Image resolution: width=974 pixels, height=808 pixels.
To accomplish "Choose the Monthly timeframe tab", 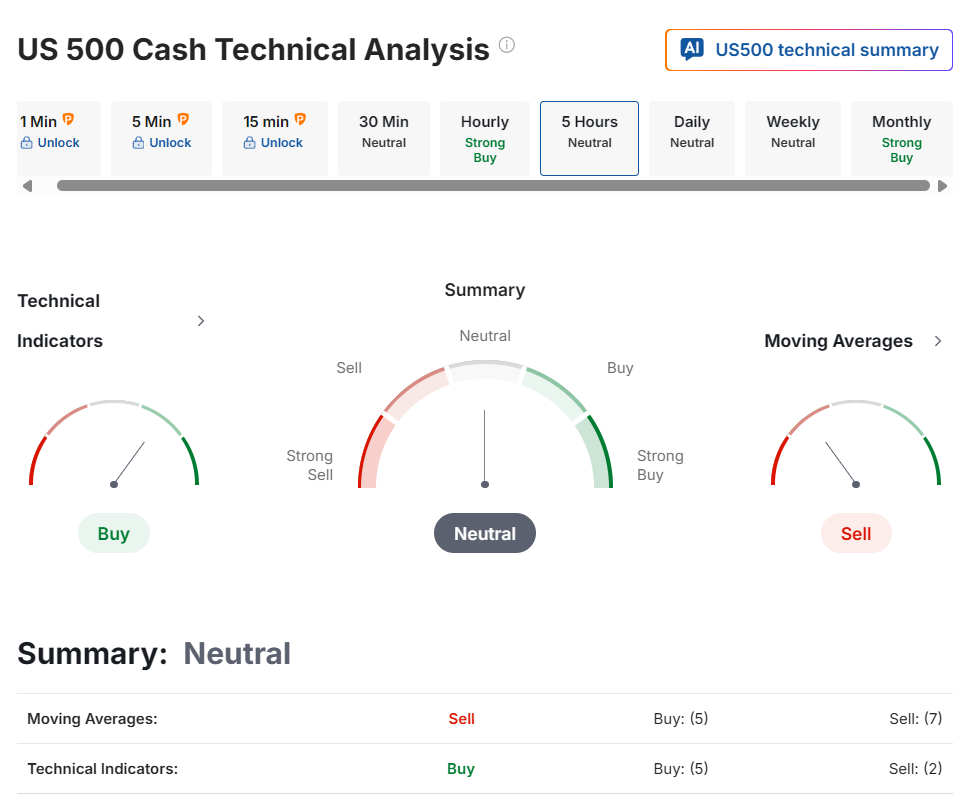I will click(x=901, y=138).
